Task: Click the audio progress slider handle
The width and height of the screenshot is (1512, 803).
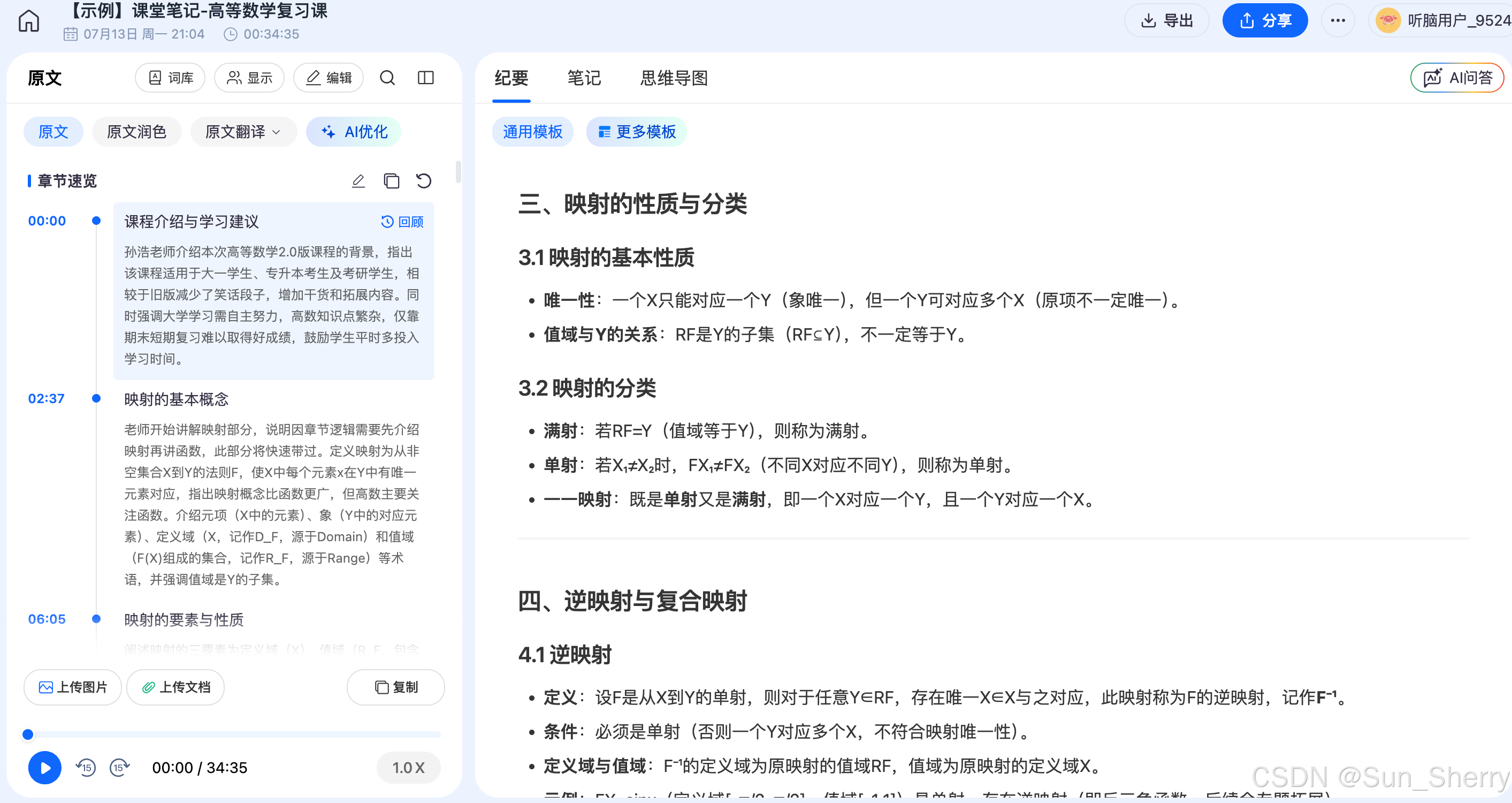Action: [28, 734]
